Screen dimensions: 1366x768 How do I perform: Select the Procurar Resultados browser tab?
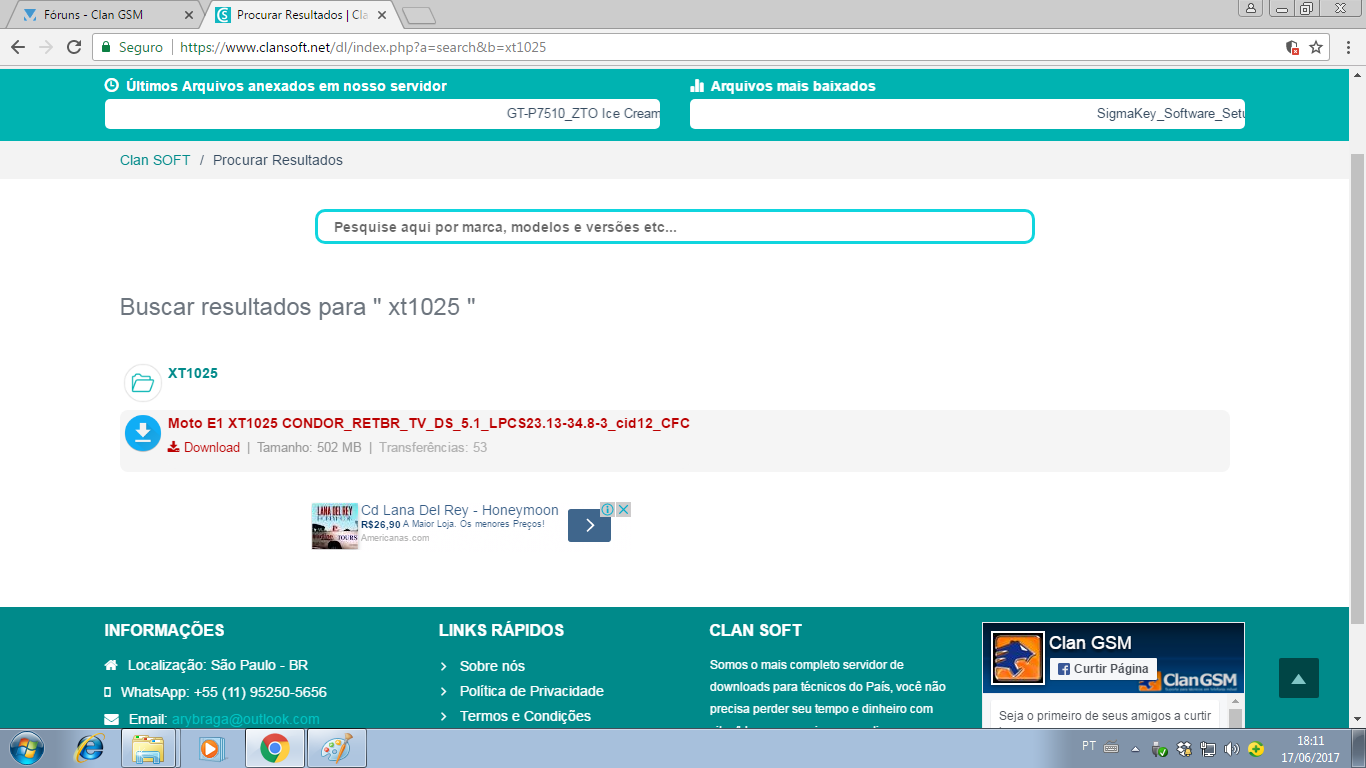(300, 15)
